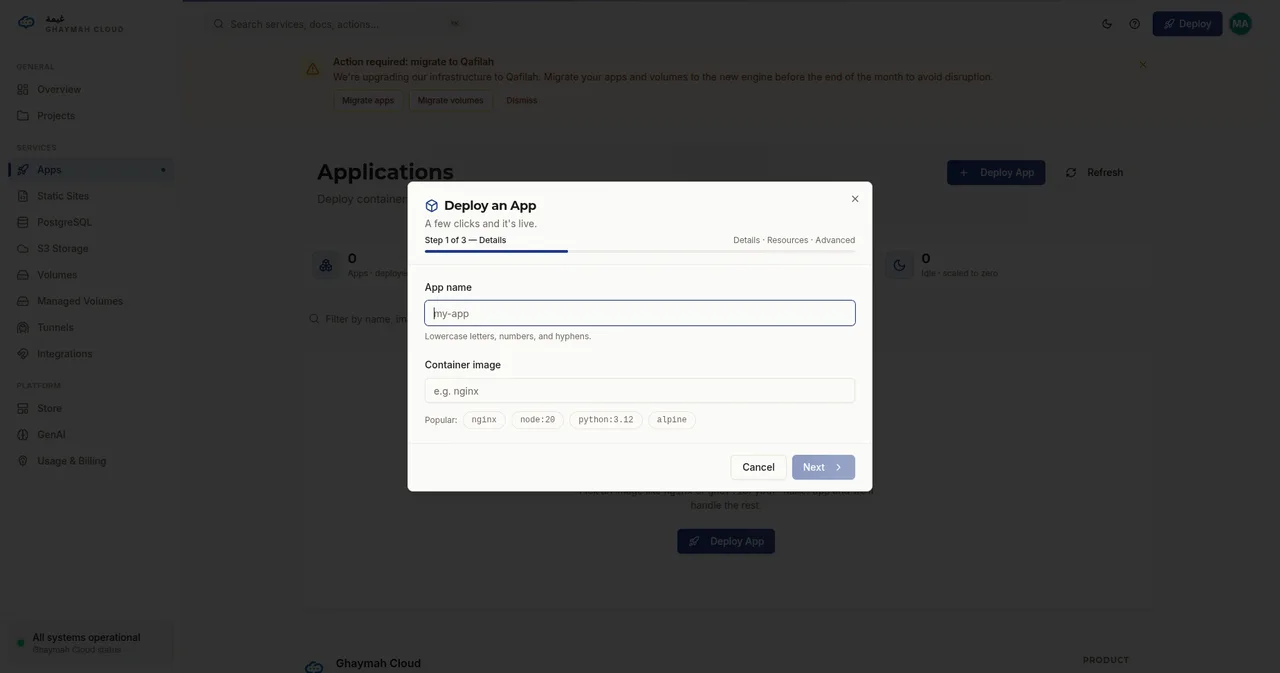Click the Volumes sidebar icon
1280x673 pixels.
(23, 275)
